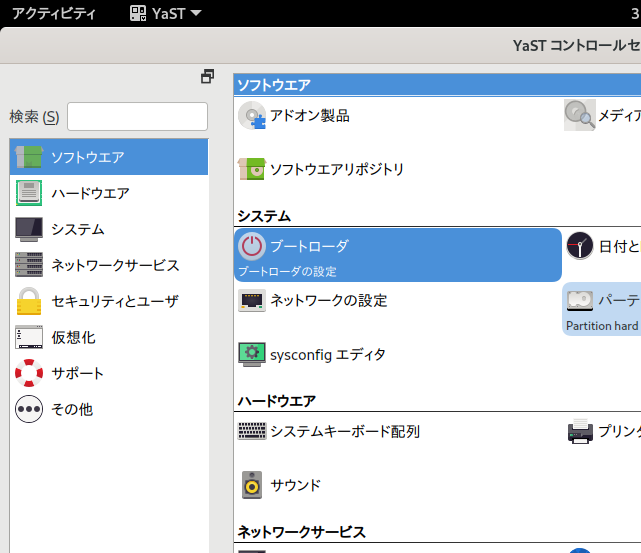Click the アドオン製品 label
The height and width of the screenshot is (553, 641).
tap(310, 116)
